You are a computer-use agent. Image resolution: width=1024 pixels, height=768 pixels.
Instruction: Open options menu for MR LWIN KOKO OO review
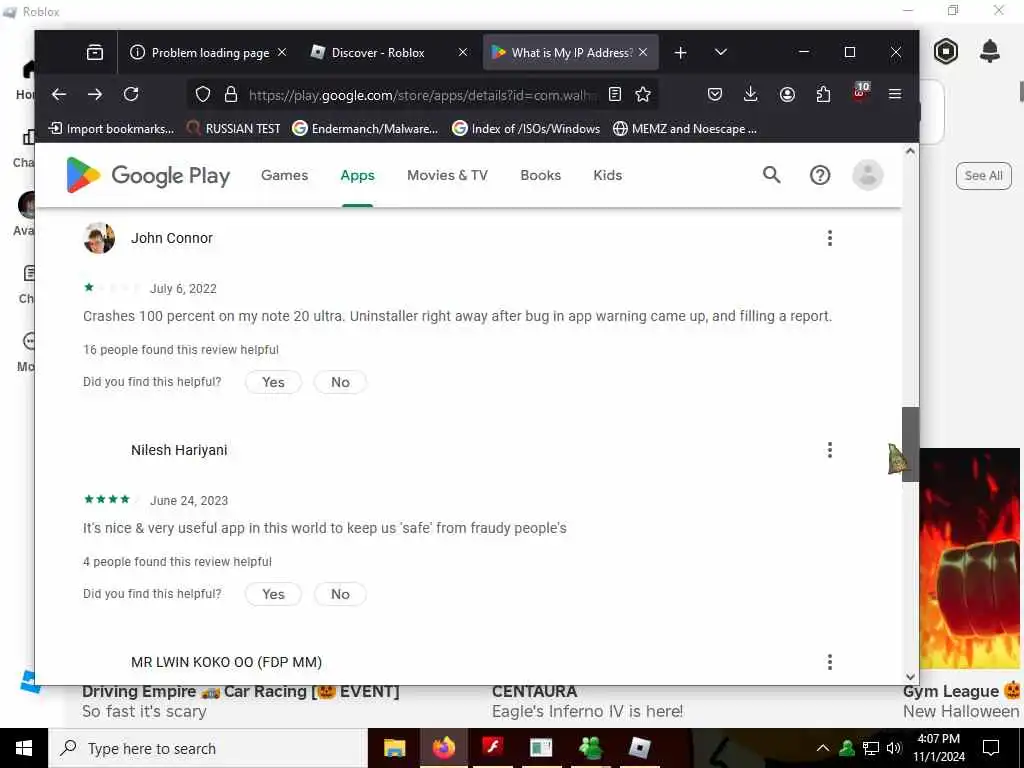coord(830,662)
